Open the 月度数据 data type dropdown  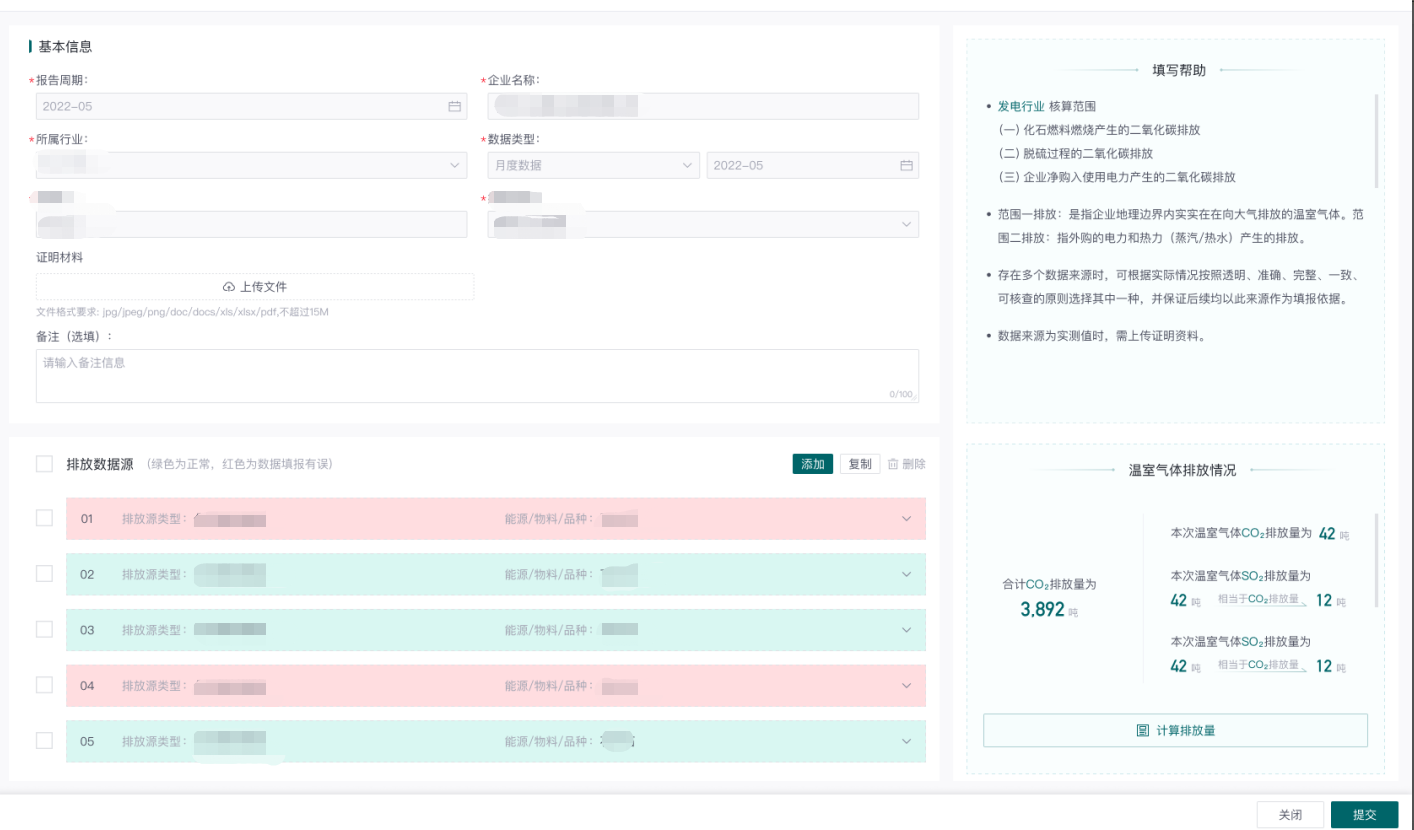[593, 165]
